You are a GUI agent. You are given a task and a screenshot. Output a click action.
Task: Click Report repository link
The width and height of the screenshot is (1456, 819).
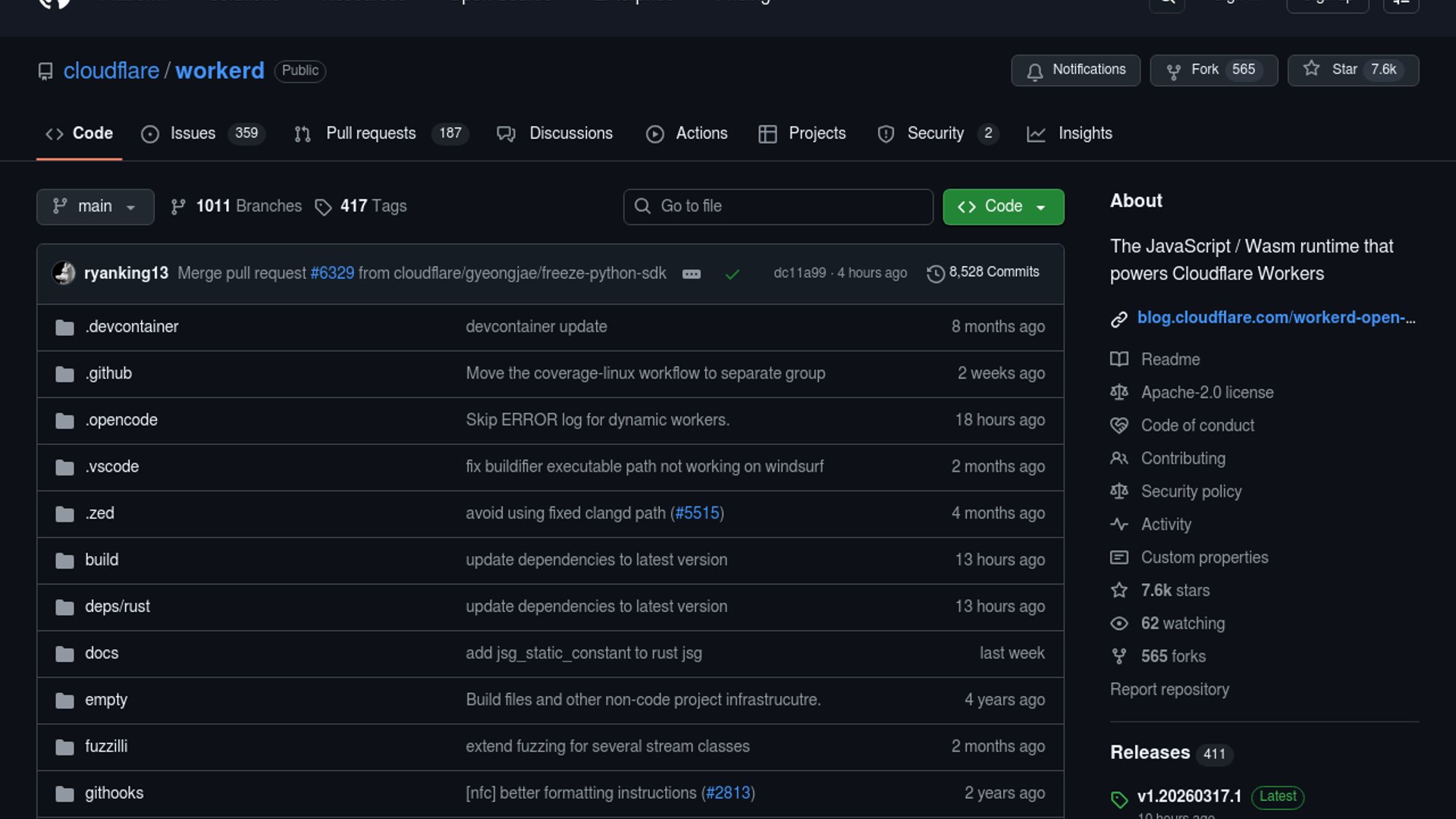pos(1169,689)
